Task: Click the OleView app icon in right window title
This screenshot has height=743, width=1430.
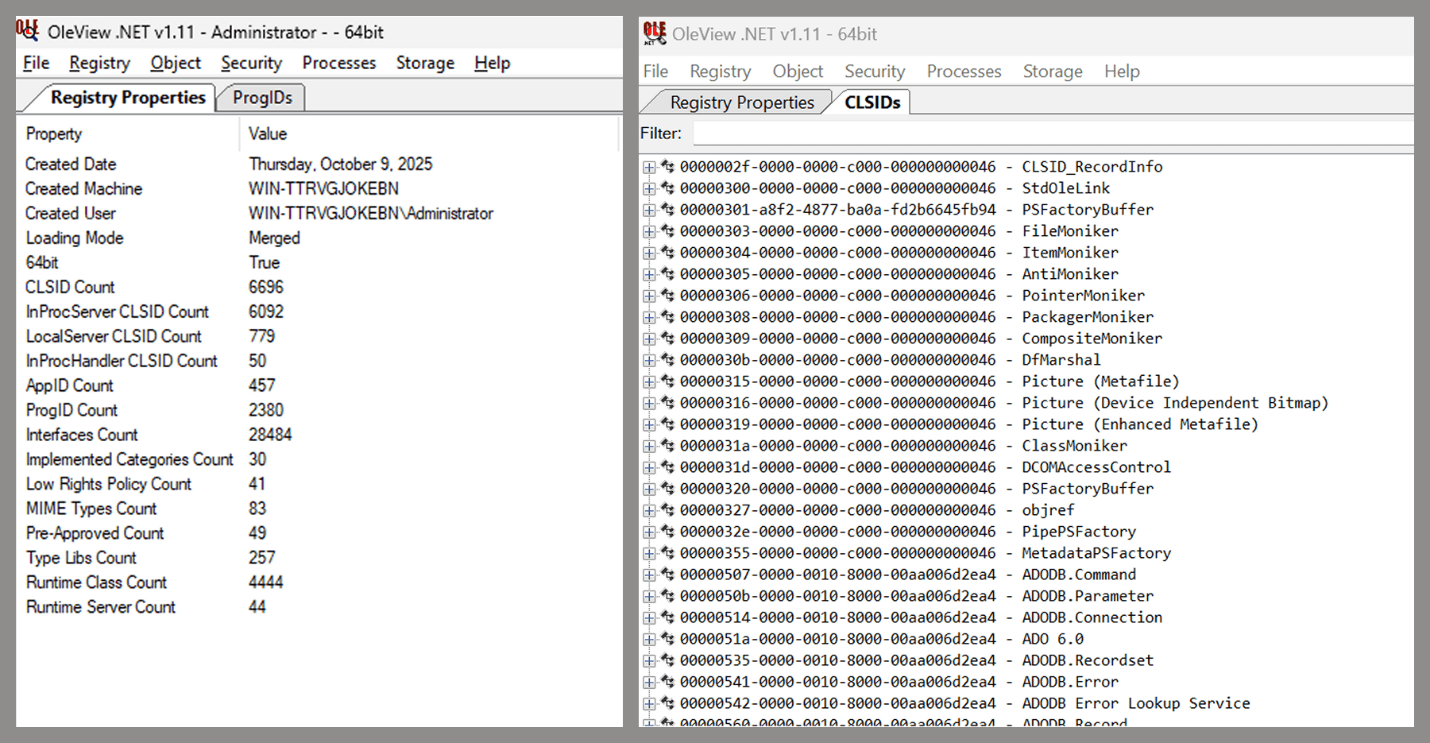Action: pyautogui.click(x=655, y=33)
